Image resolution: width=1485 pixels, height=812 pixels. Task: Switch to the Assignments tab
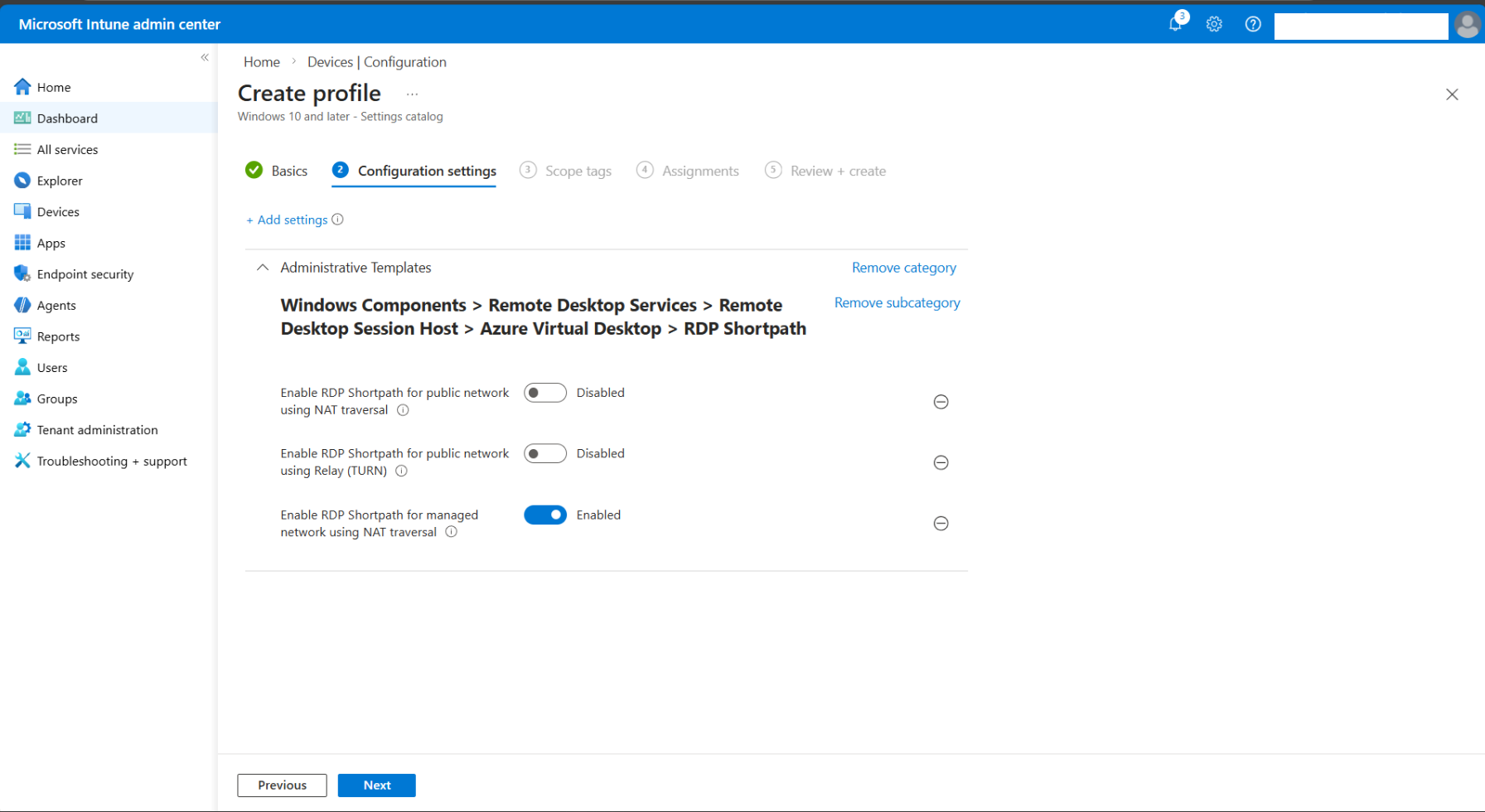point(700,171)
